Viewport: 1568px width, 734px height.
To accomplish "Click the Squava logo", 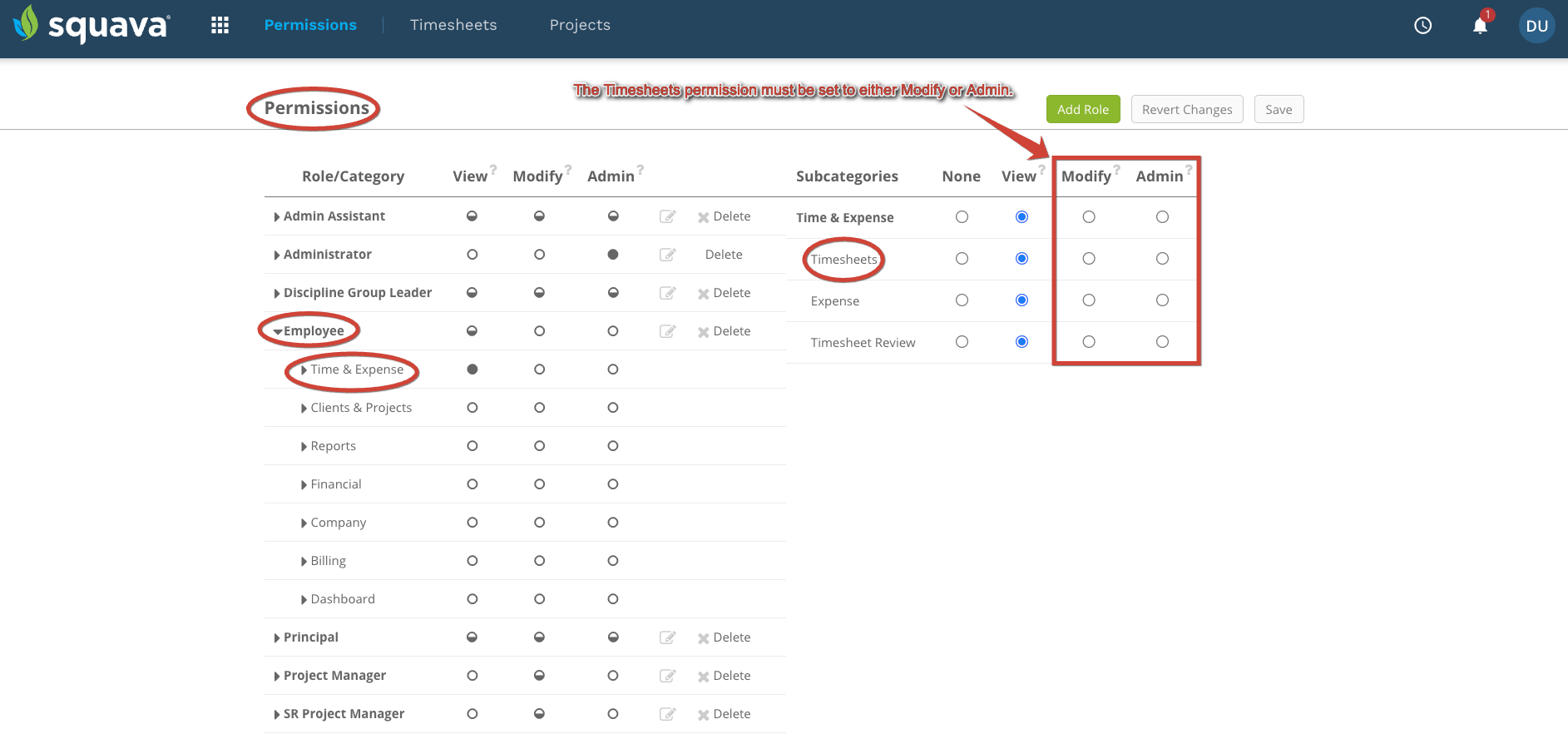I will (x=92, y=24).
